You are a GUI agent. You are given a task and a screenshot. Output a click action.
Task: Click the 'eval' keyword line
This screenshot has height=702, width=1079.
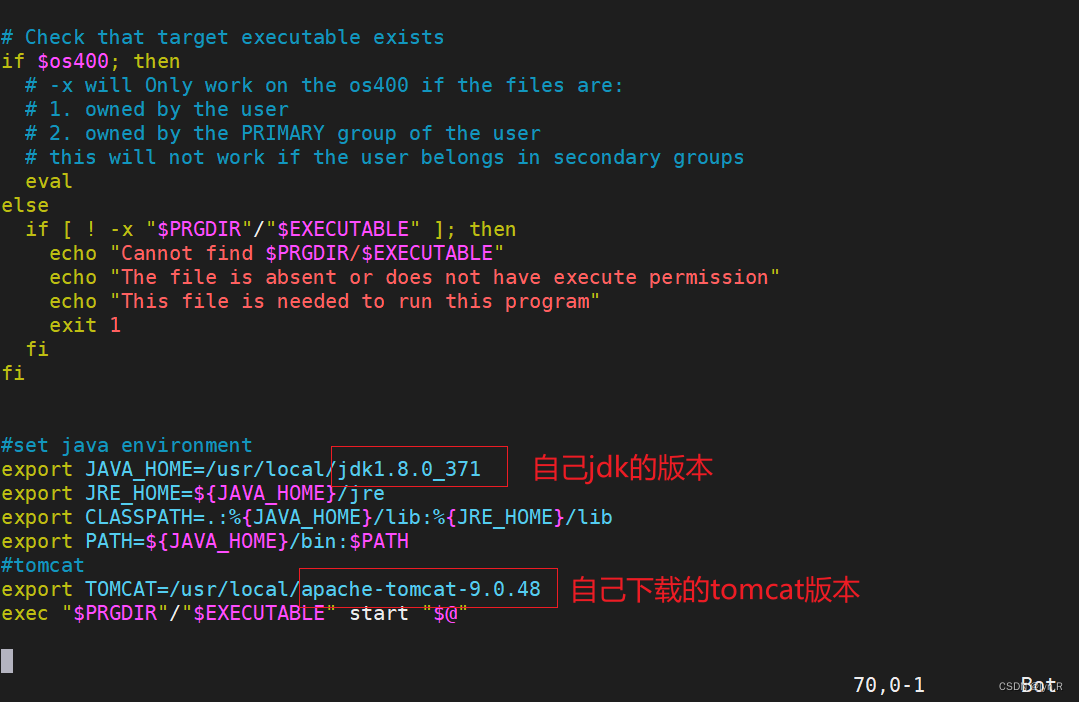49,181
